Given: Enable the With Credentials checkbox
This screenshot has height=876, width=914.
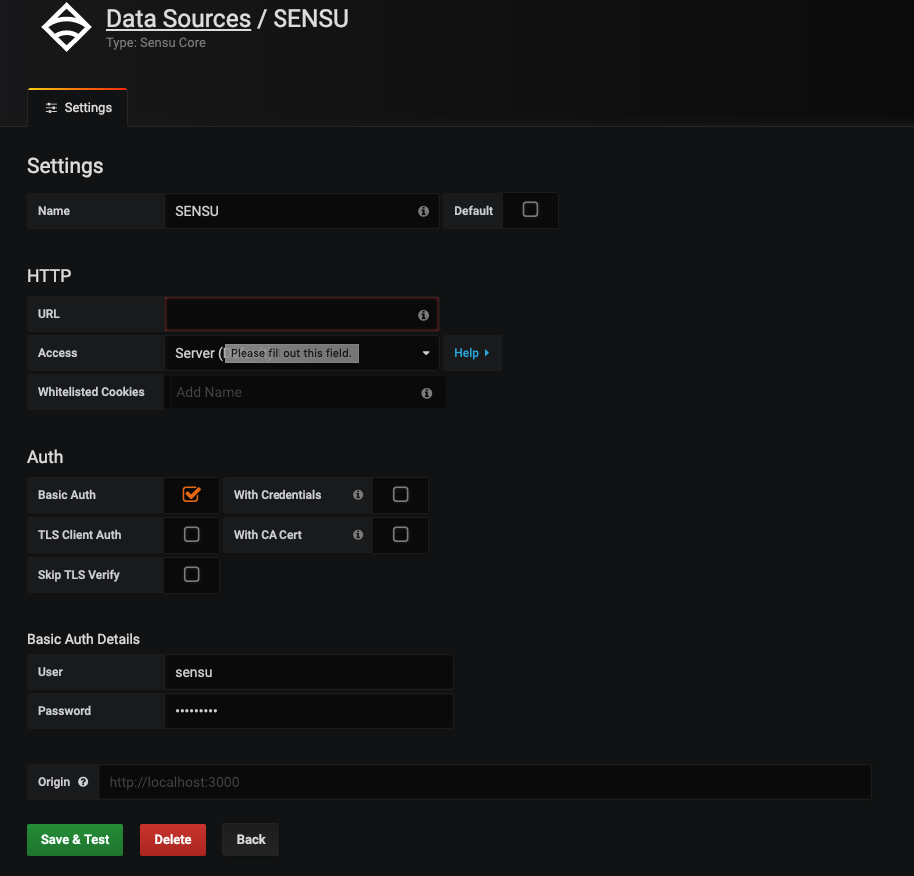Looking at the screenshot, I should (400, 494).
